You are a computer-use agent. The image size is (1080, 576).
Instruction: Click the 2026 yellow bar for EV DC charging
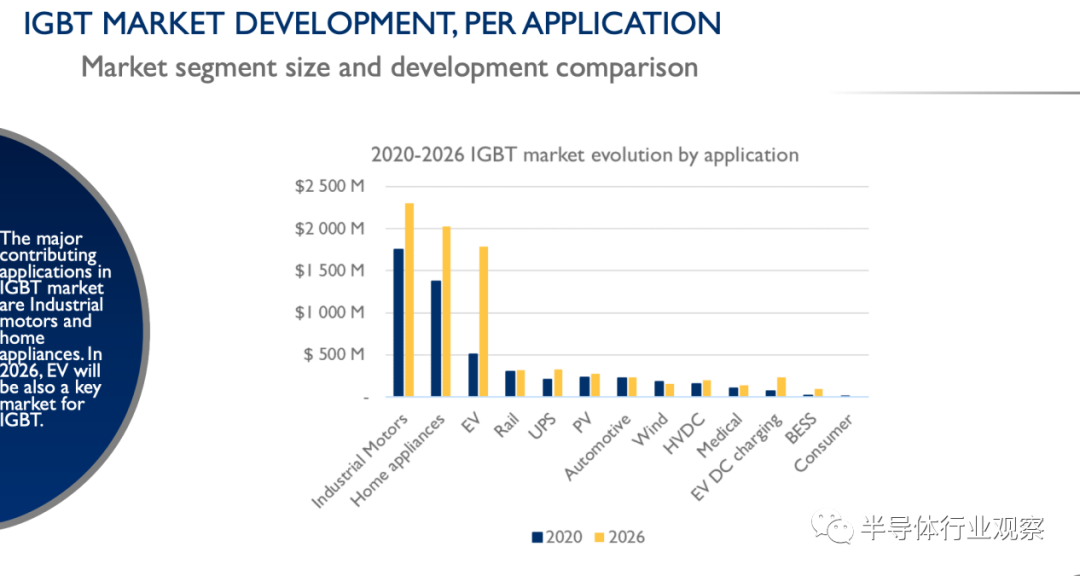coord(781,387)
